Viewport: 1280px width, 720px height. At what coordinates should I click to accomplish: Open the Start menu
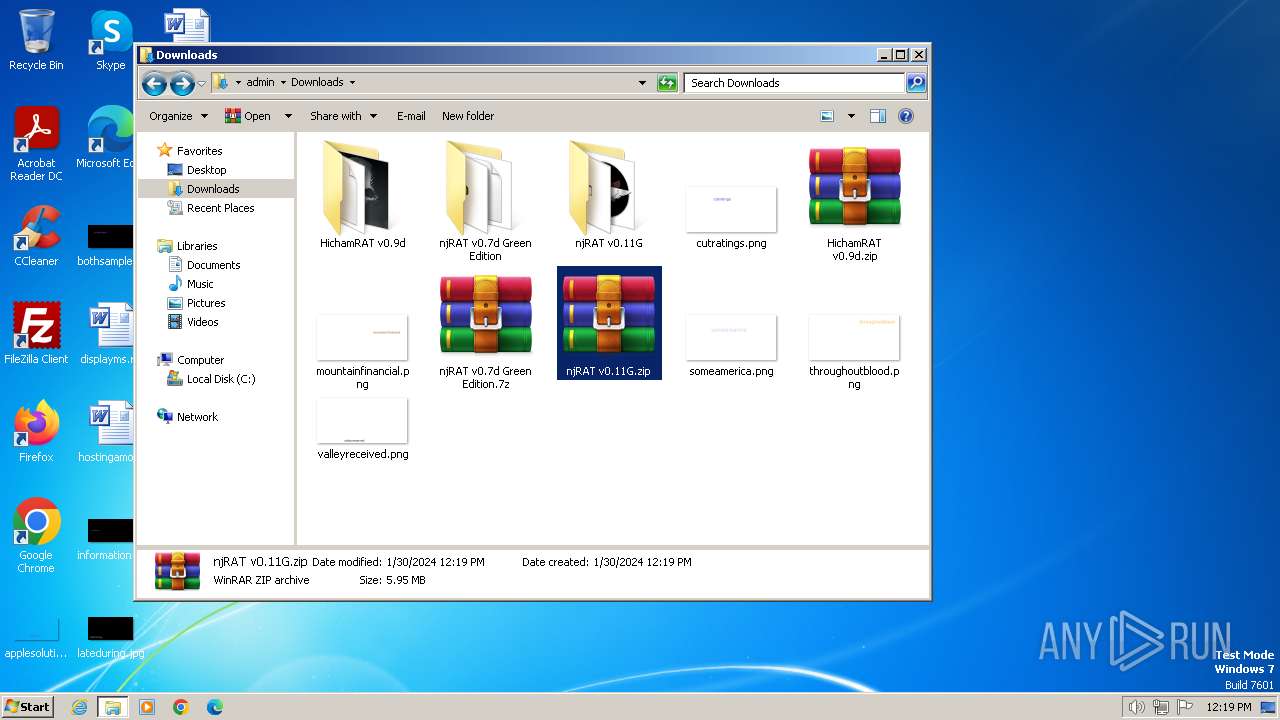coord(27,706)
